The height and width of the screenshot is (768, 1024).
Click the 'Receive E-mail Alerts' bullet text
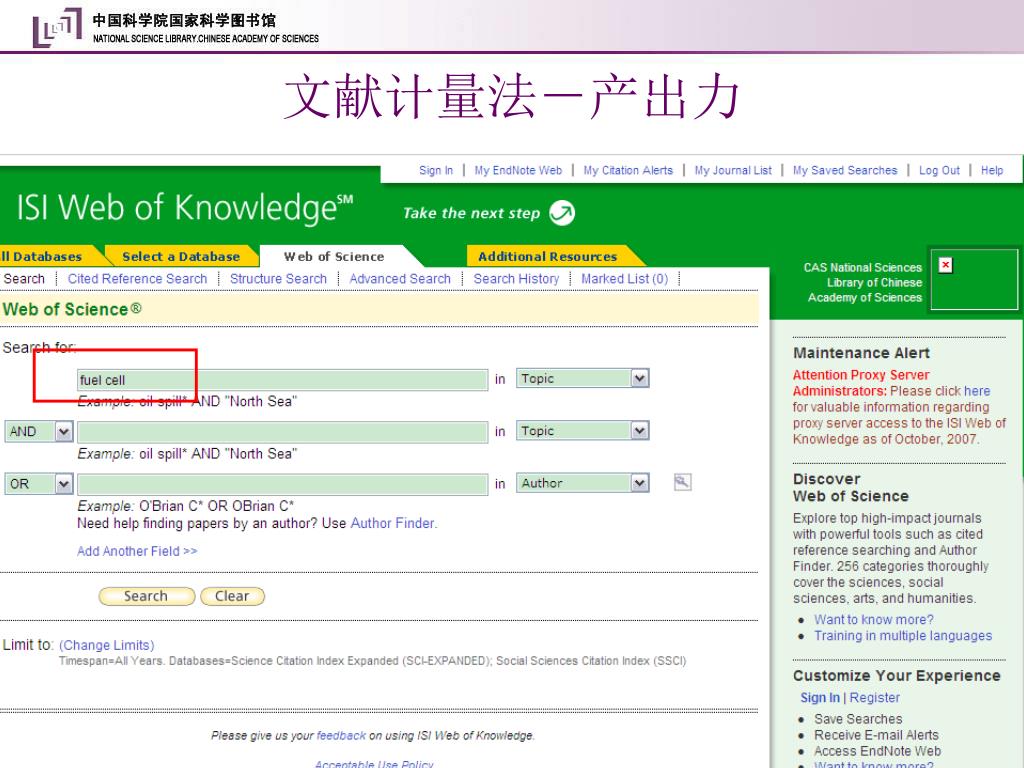point(876,735)
